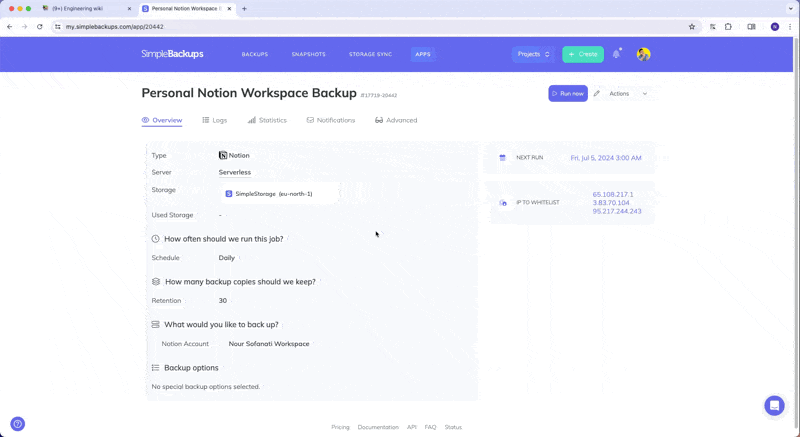Viewport: 800px width, 437px height.
Task: Open the chat support widget
Action: tap(774, 406)
